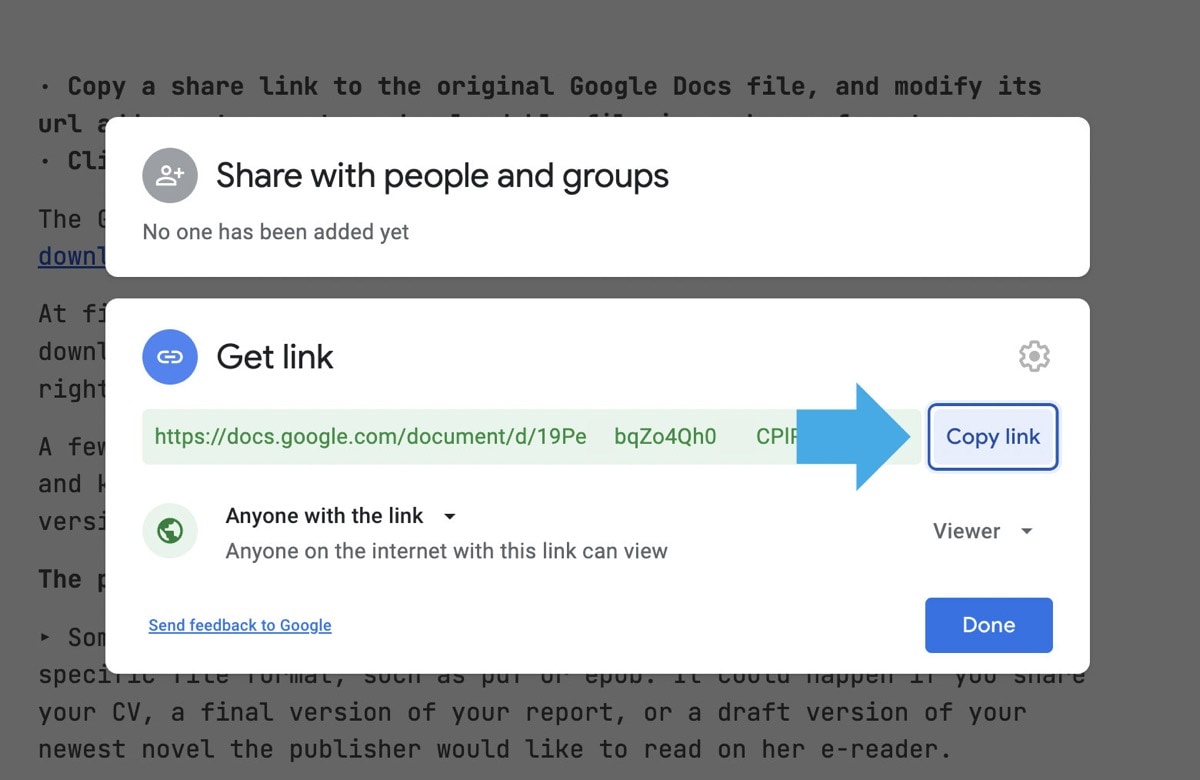Click the No one has been added yet text
The width and height of the screenshot is (1200, 780).
click(275, 231)
